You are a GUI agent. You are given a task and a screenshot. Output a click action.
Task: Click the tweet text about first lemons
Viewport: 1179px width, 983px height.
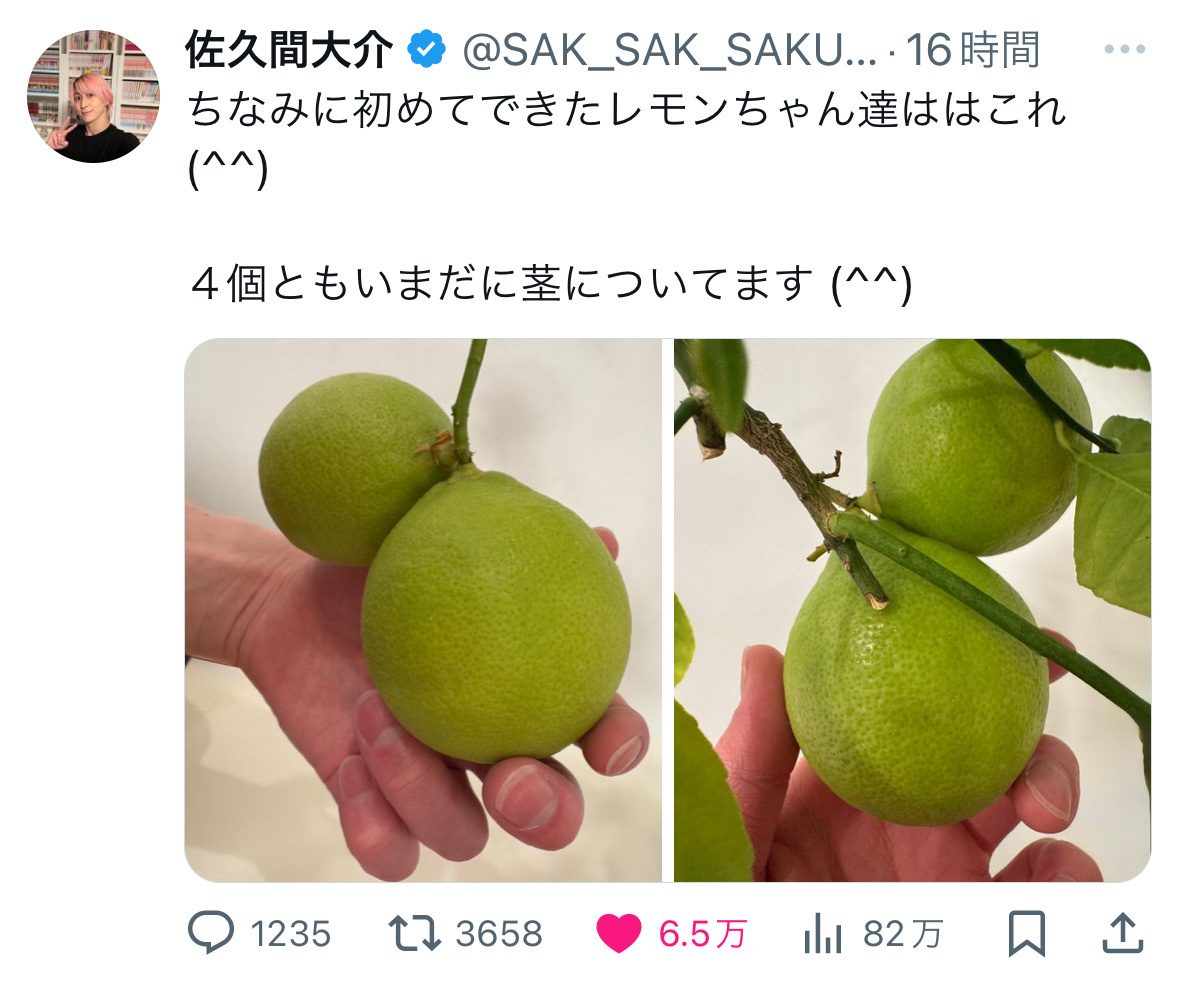click(x=626, y=138)
